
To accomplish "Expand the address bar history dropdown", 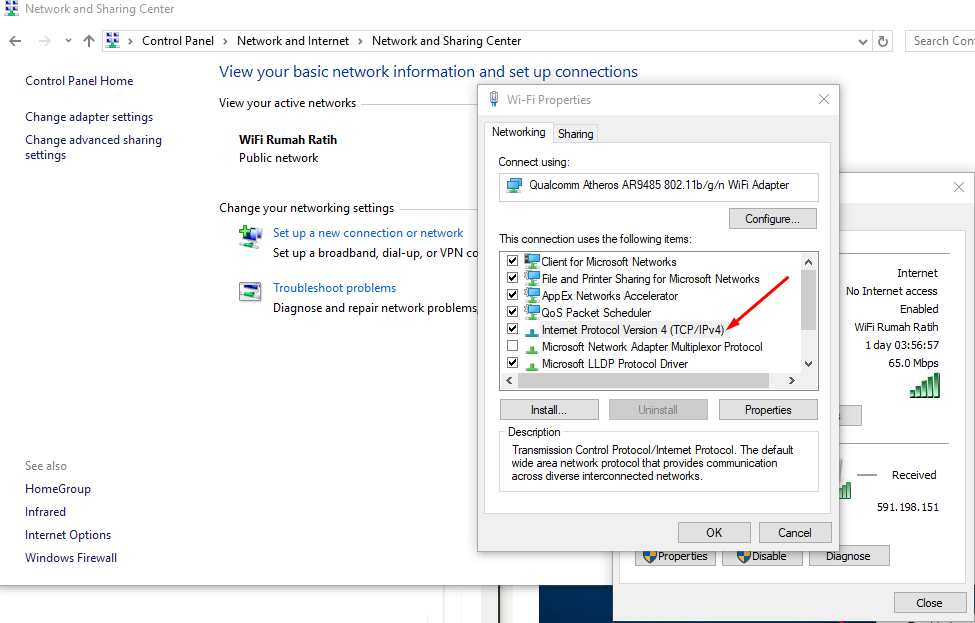I will 862,42.
